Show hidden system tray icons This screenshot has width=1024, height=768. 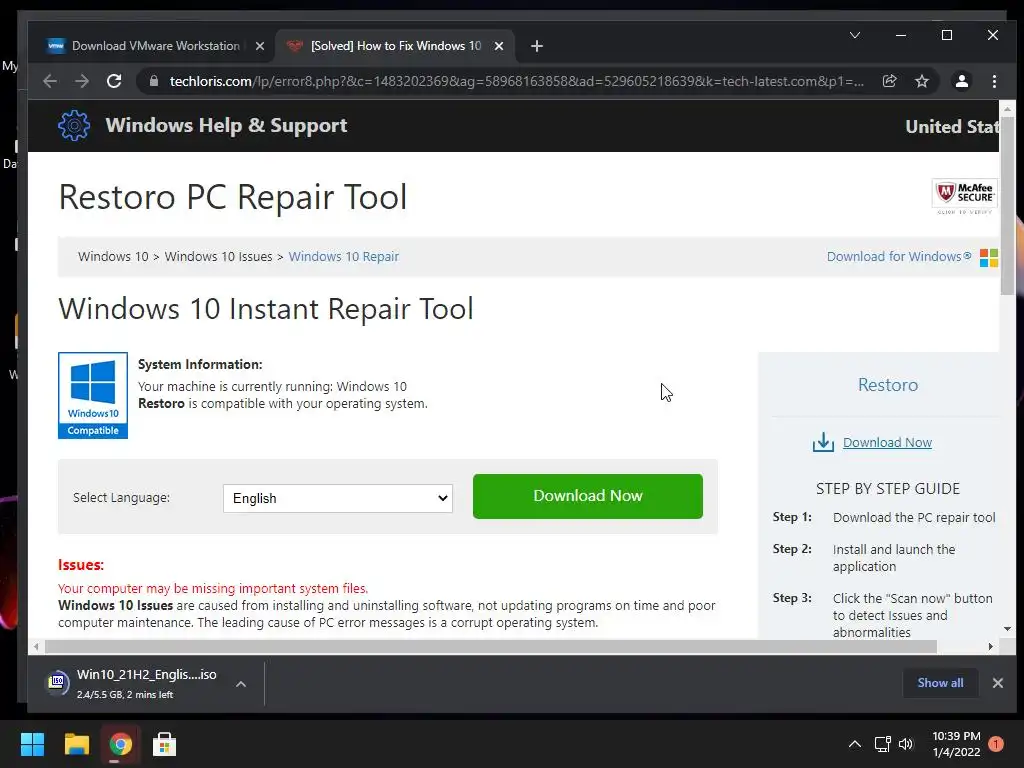(854, 744)
